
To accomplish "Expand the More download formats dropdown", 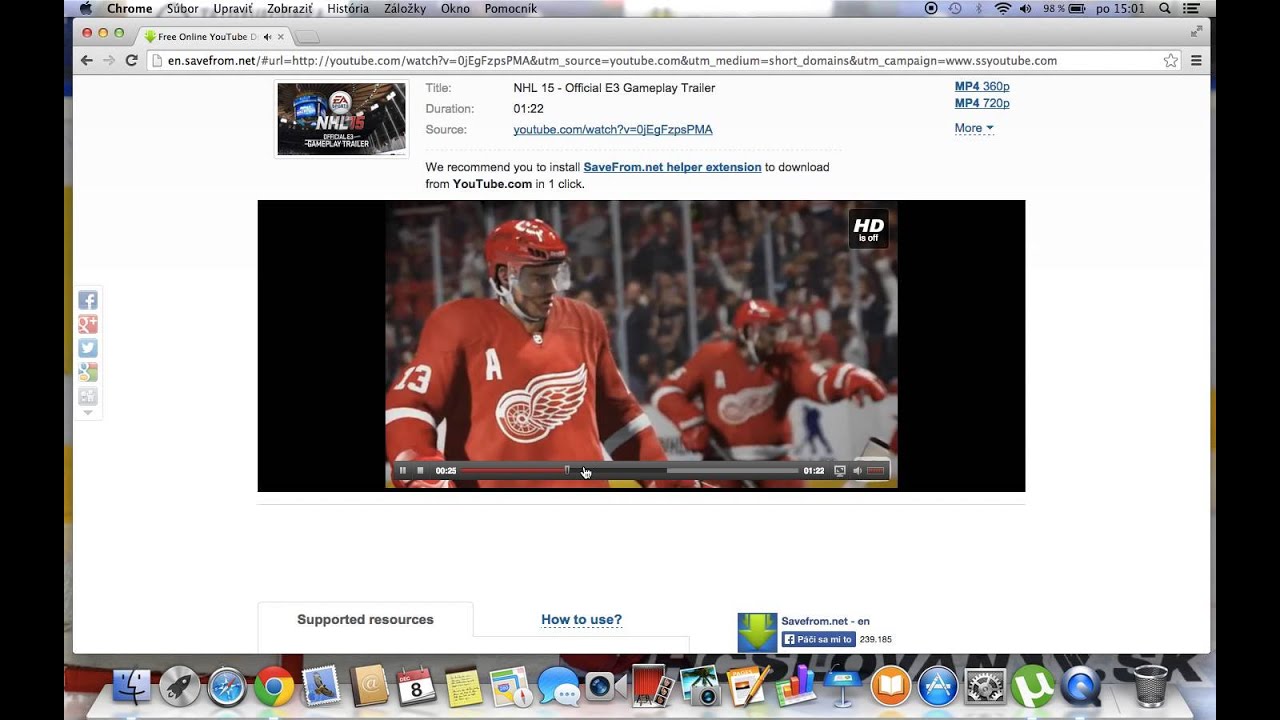I will pos(974,128).
